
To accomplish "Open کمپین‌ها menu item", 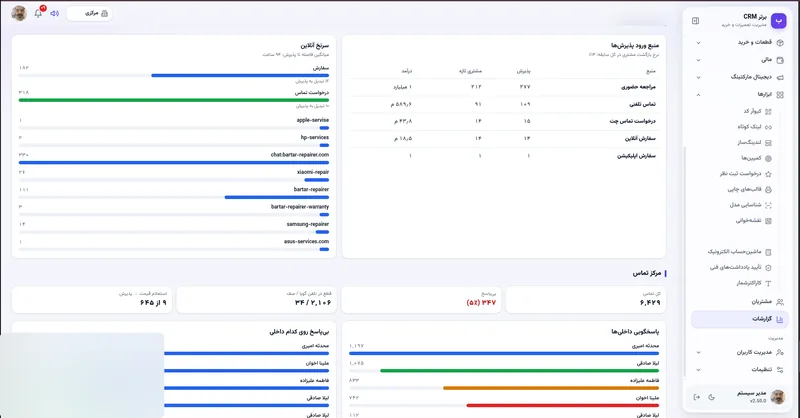I will [752, 158].
